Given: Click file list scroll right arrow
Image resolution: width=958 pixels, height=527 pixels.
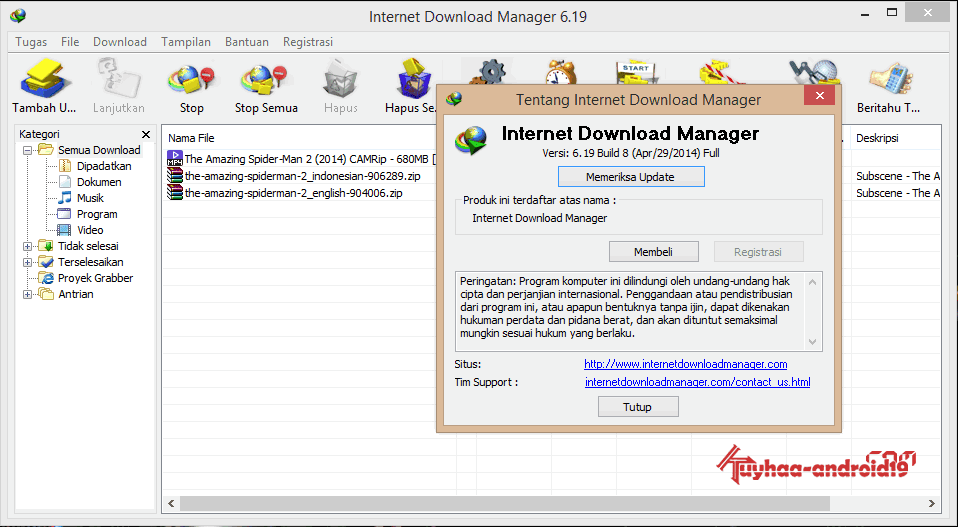Looking at the screenshot, I should coord(931,503).
